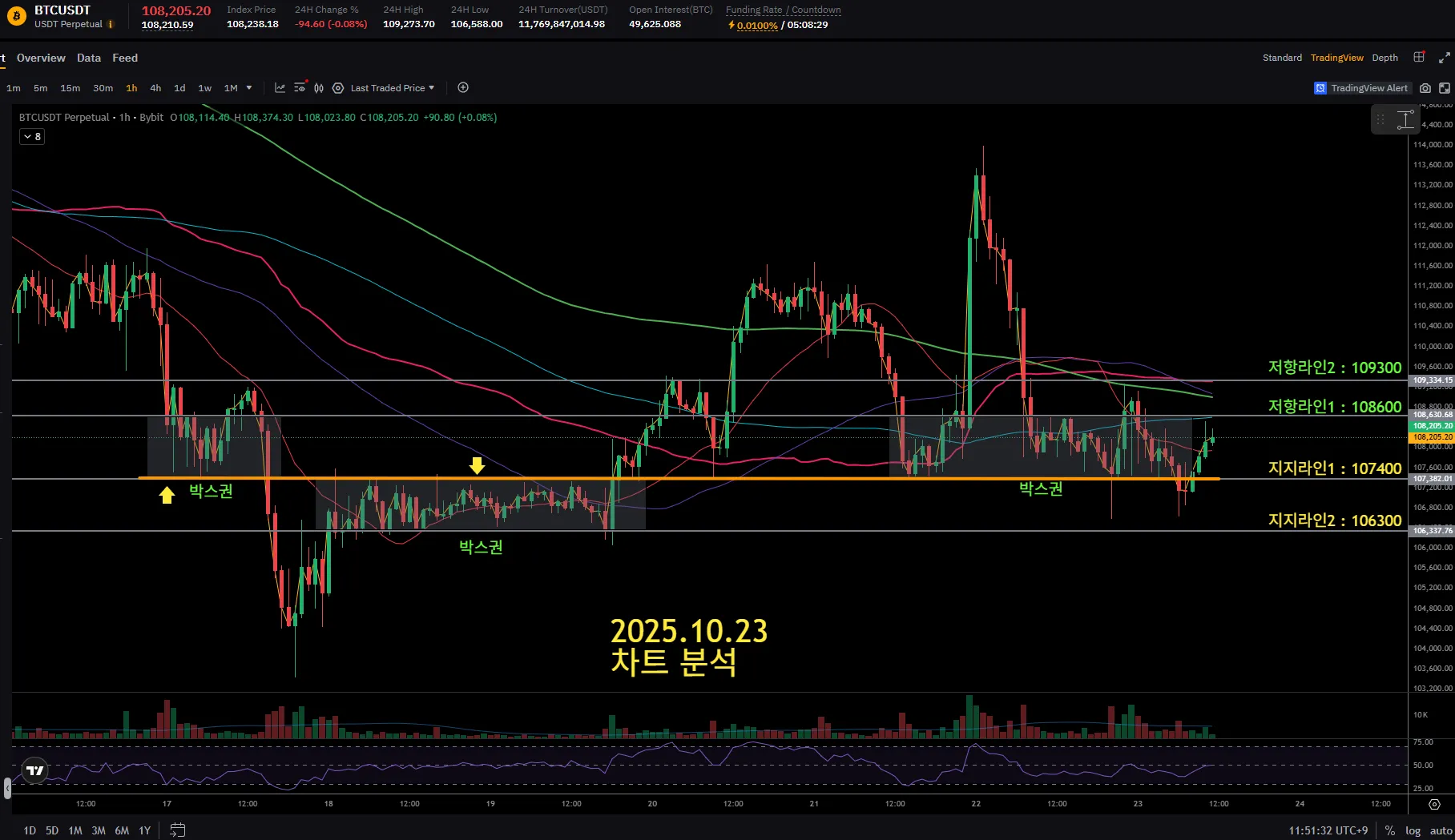
Task: Open Last Traded Price dropdown
Action: (392, 88)
